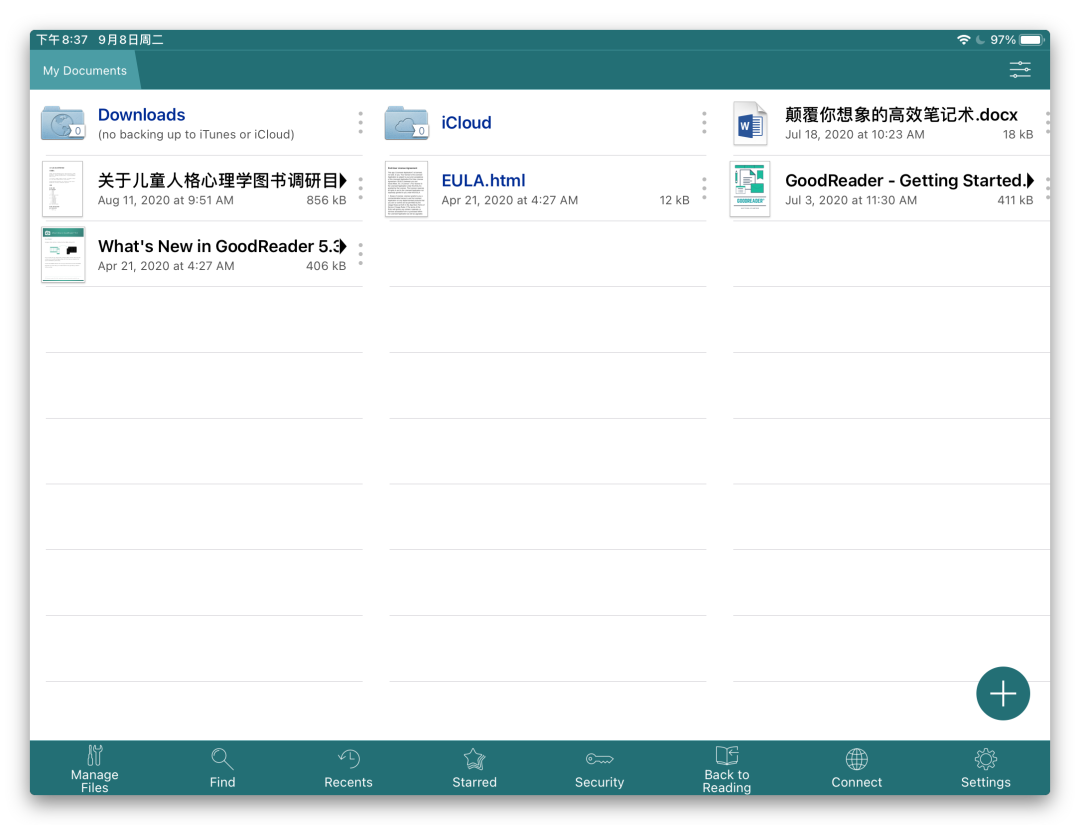Tap the battery indicator in status bar
This screenshot has height=825, width=1080.
tap(1032, 40)
